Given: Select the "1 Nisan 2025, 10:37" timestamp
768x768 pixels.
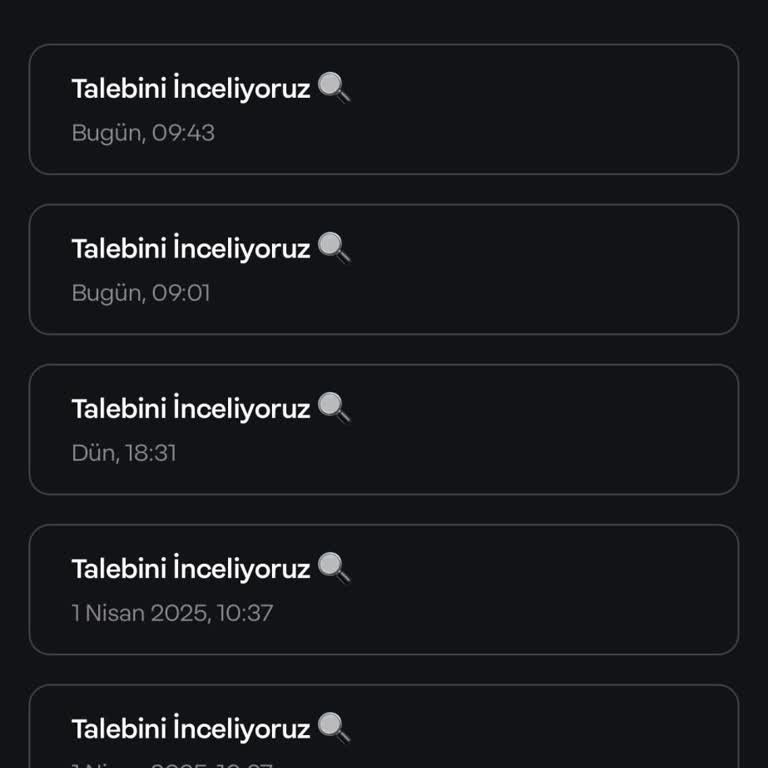Looking at the screenshot, I should pyautogui.click(x=172, y=613).
